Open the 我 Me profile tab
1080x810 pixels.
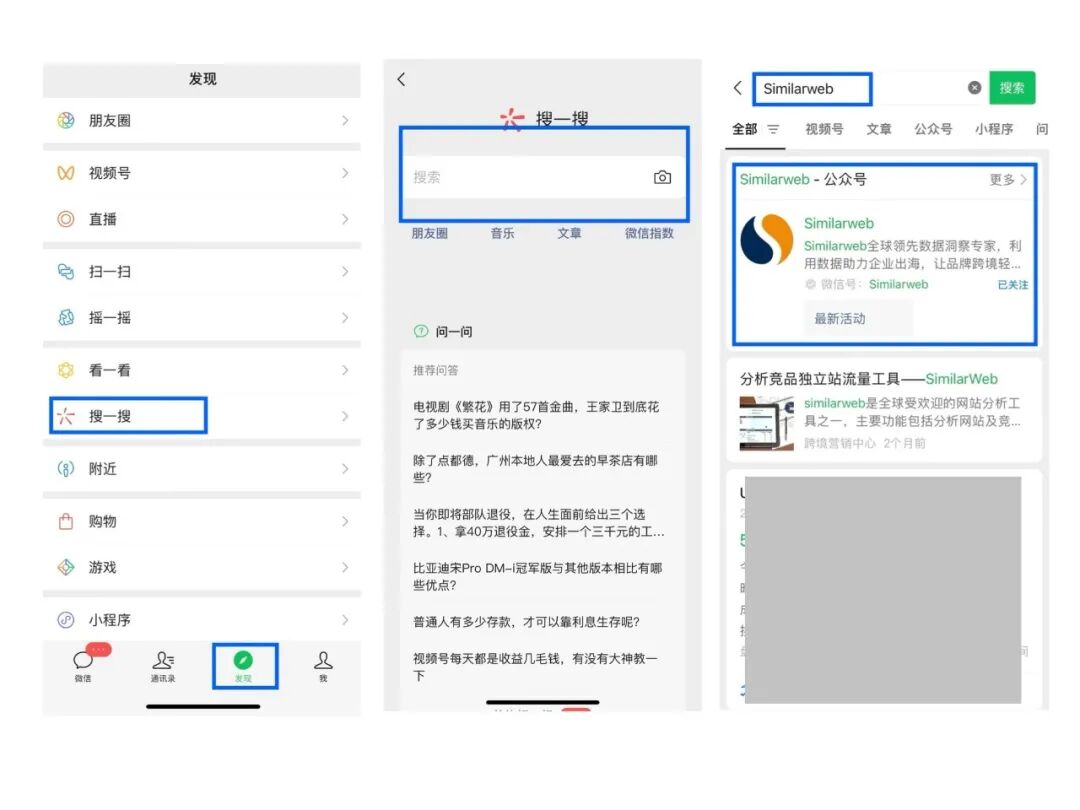click(x=323, y=665)
